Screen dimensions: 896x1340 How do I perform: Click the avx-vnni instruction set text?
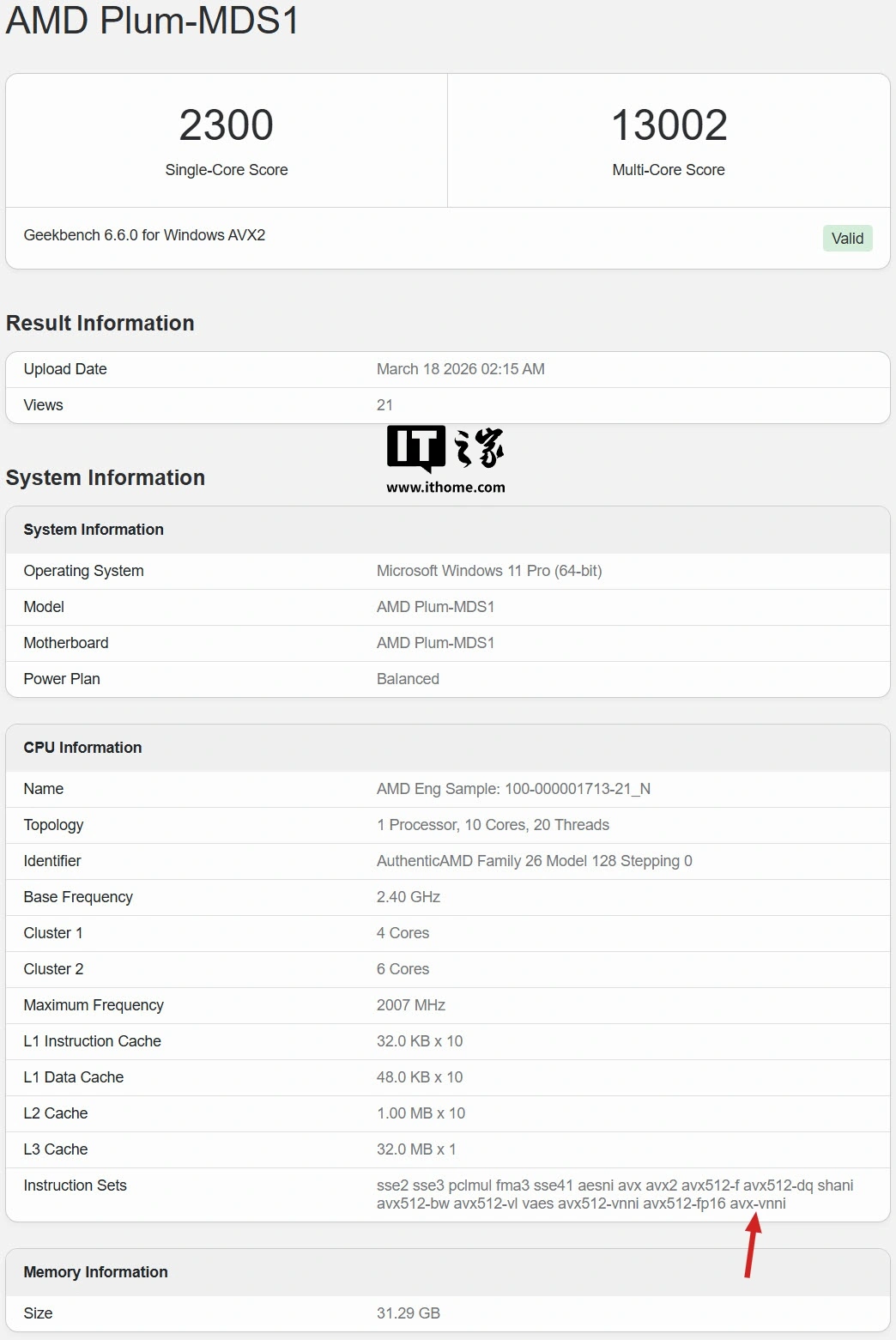point(758,1204)
